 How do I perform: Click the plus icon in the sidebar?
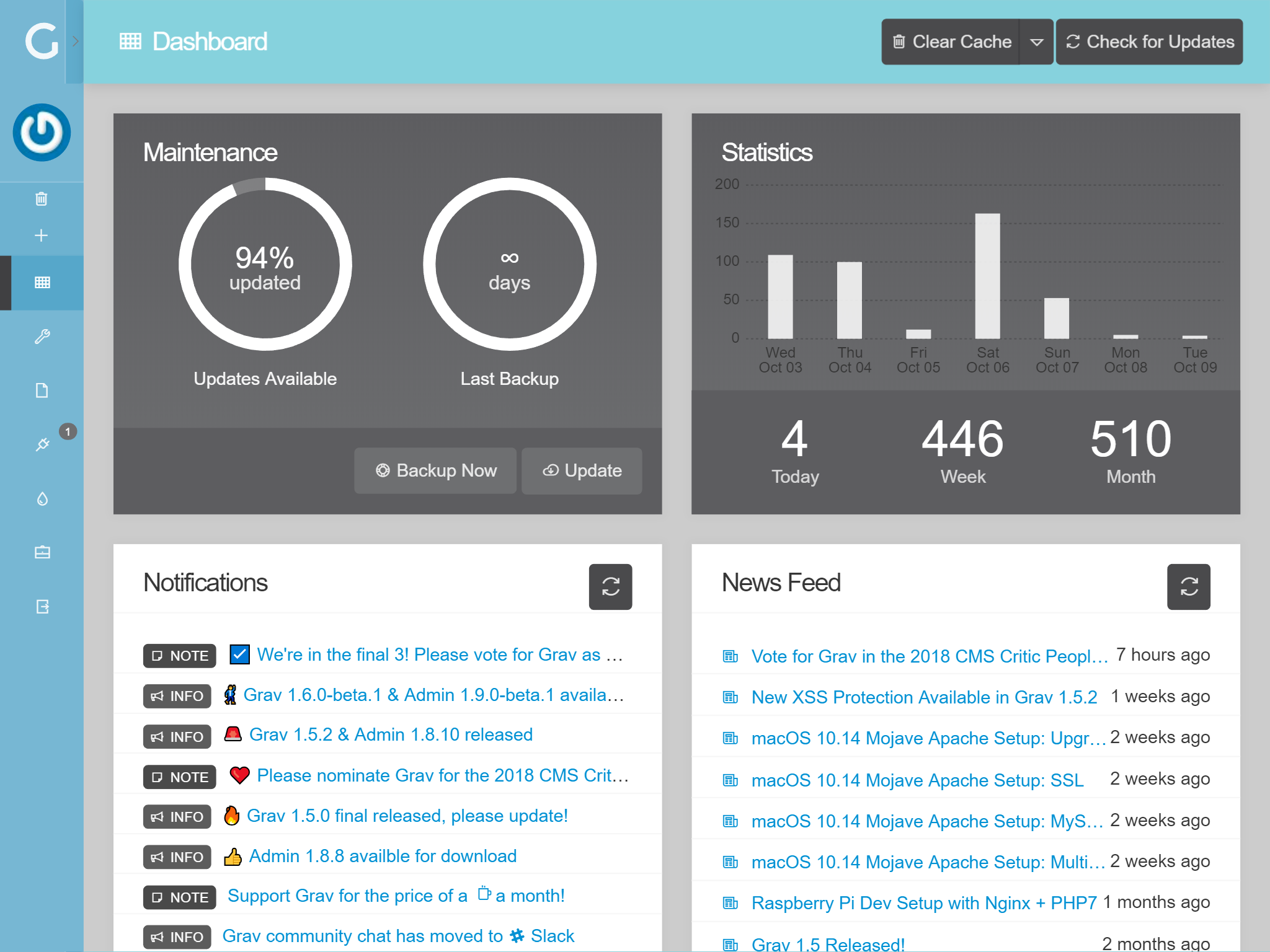coord(42,236)
